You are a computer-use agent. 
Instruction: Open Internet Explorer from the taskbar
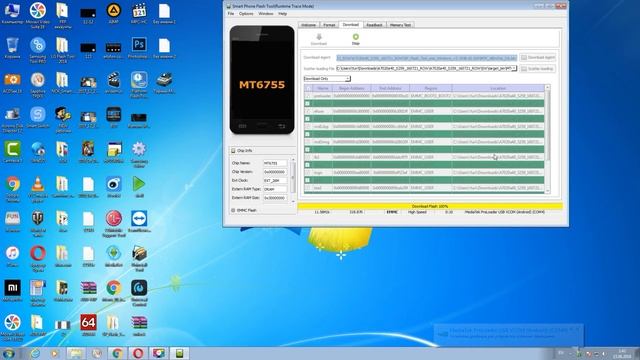tap(35, 353)
